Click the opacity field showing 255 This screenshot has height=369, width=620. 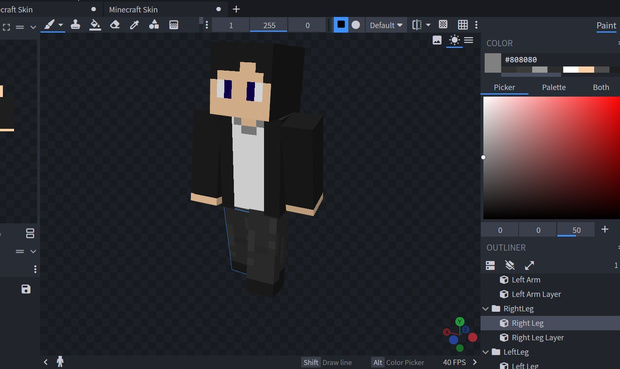pyautogui.click(x=269, y=25)
